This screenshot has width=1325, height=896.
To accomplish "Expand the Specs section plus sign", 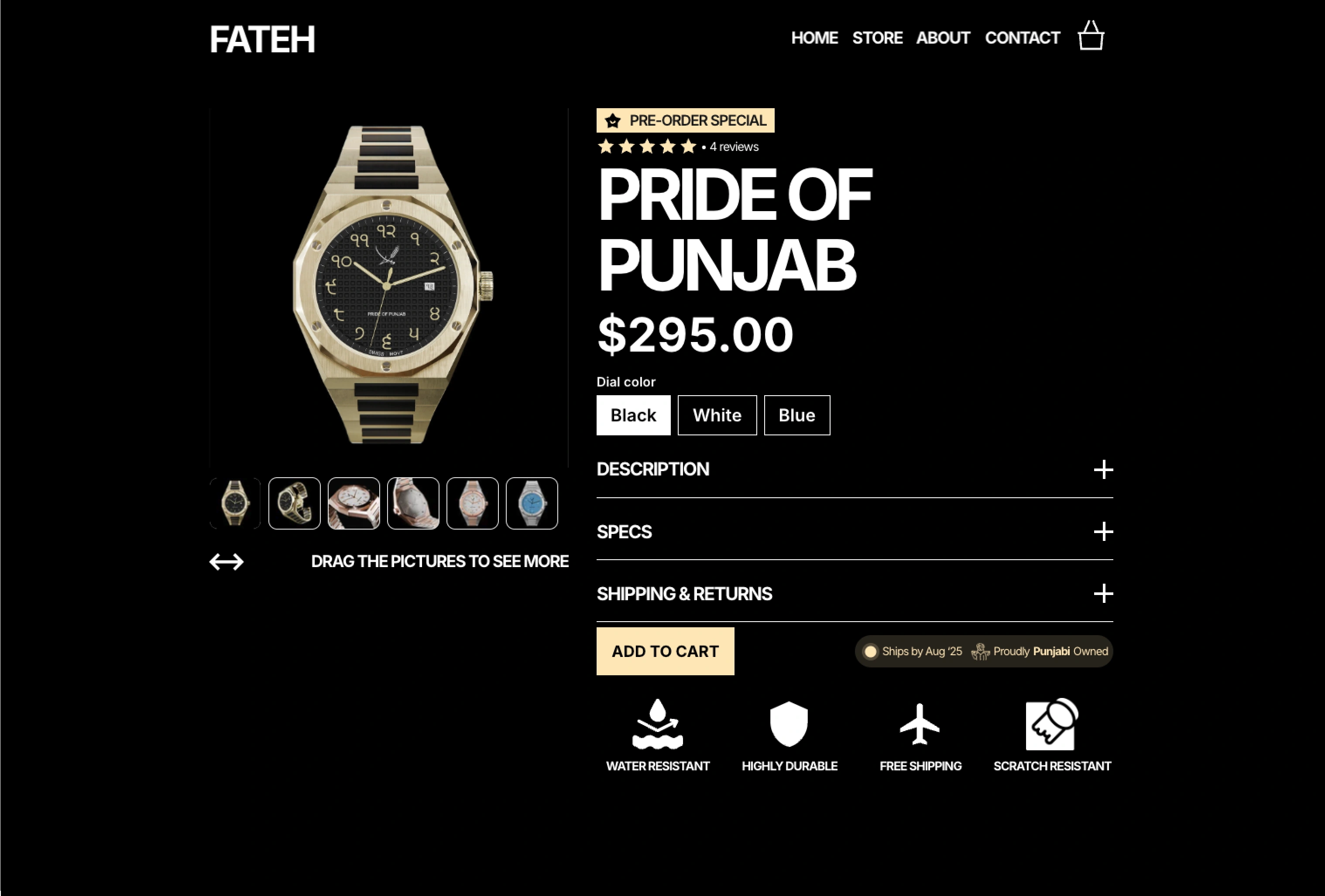I will click(x=1103, y=531).
